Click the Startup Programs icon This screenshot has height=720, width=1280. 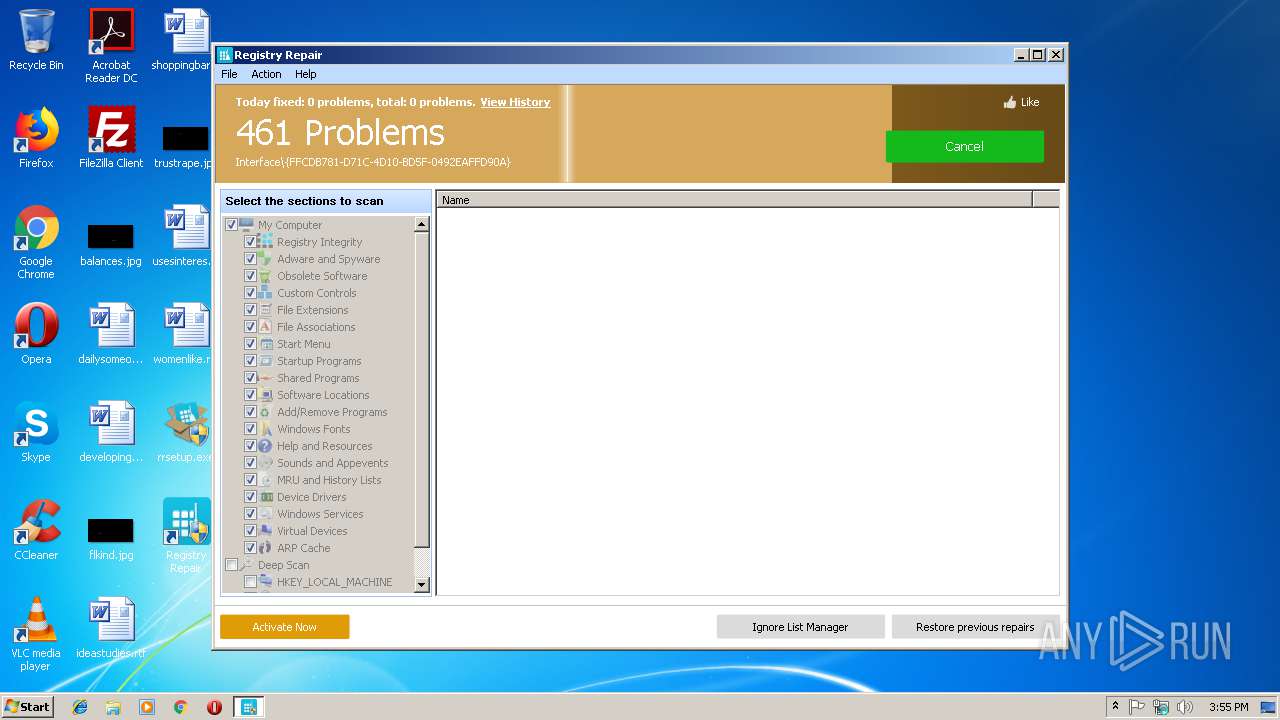click(266, 361)
